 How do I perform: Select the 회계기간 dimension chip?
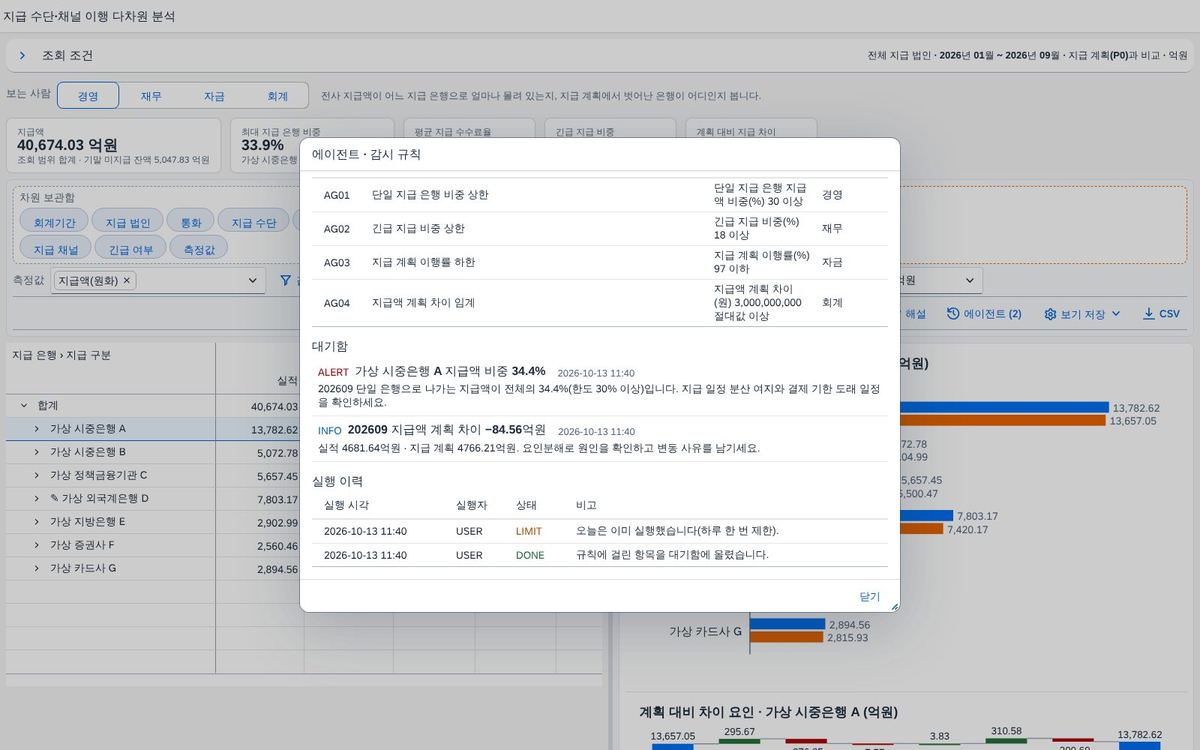[55, 222]
